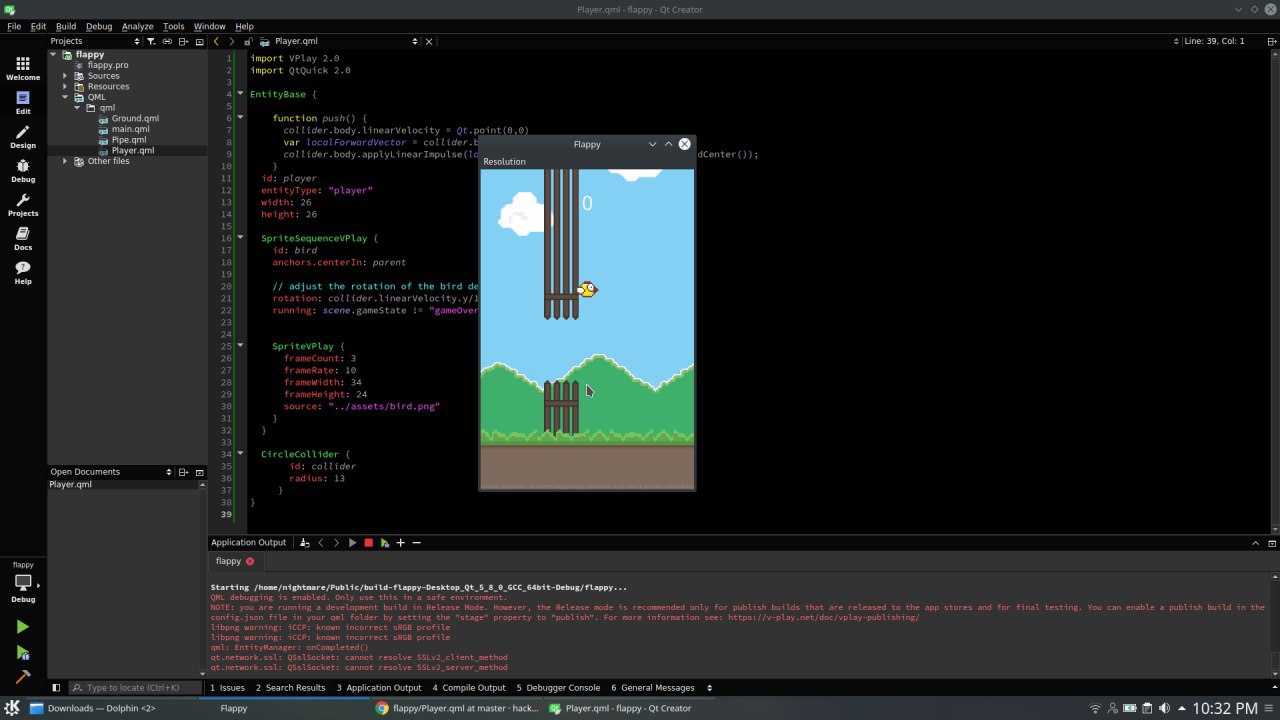Build project with the hammer icon

pos(22,677)
